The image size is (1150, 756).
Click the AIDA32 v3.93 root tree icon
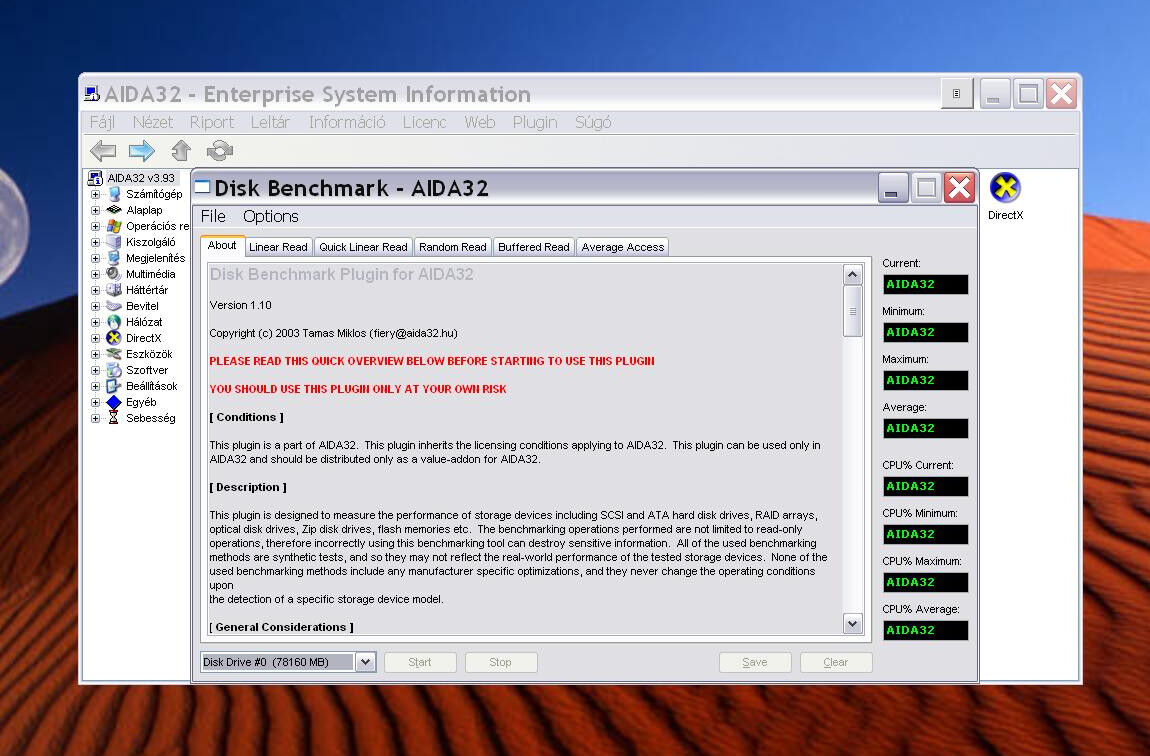[95, 178]
